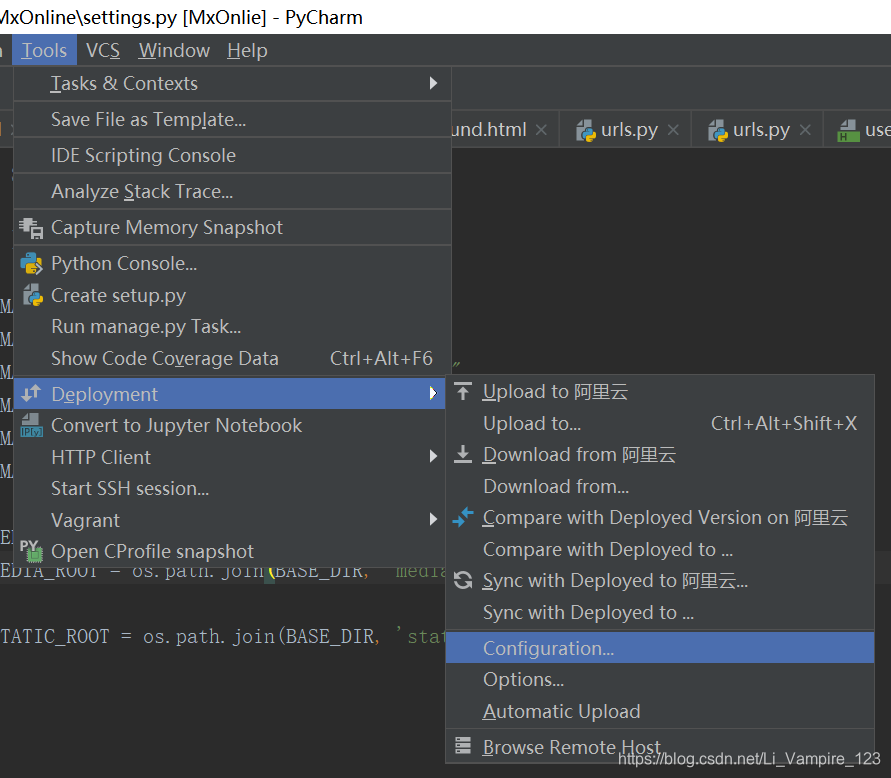Click the HTML file icon on use tab
This screenshot has width=891, height=778.
tap(848, 131)
